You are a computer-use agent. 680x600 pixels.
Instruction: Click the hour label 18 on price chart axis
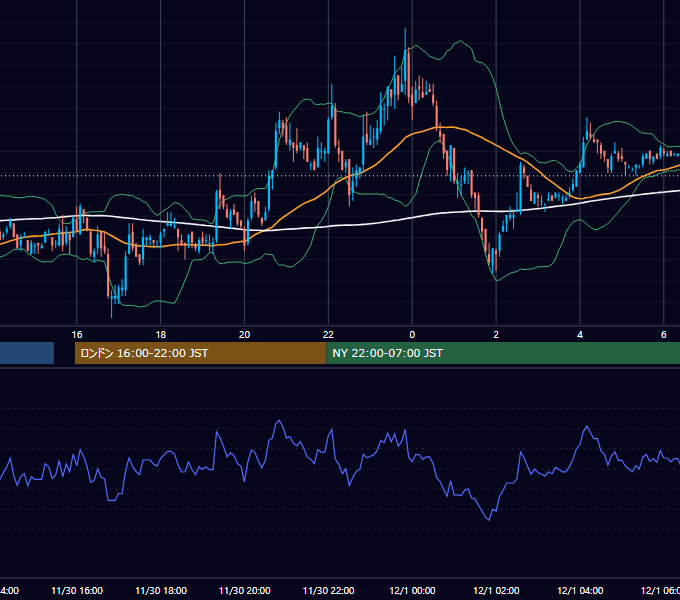(161, 335)
